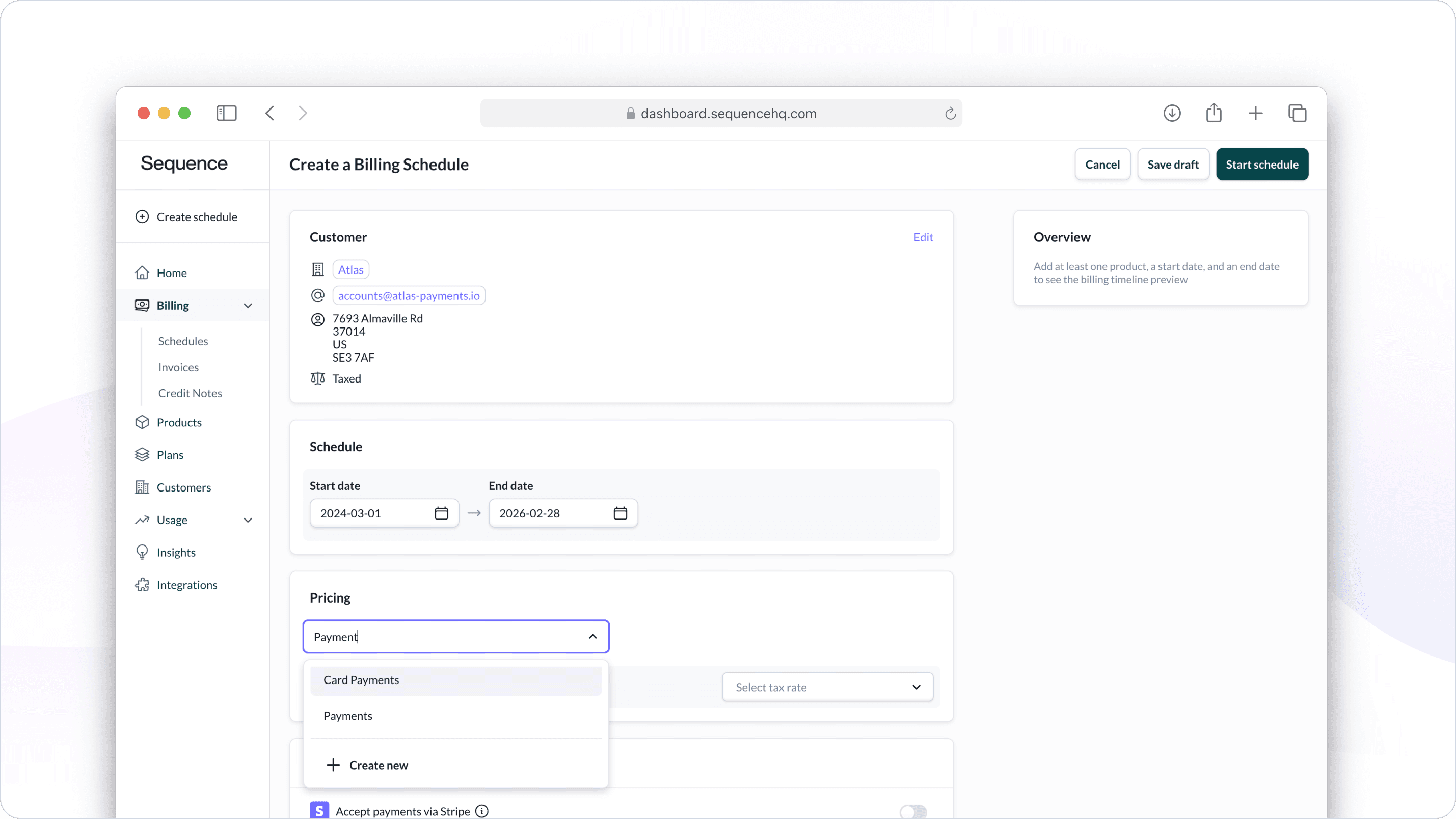Viewport: 1456px width, 819px height.
Task: Click the browser sidebar toggle icon
Action: [x=226, y=113]
